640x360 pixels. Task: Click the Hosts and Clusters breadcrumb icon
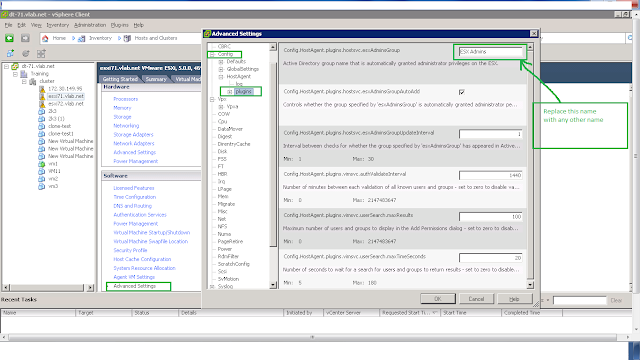pos(127,38)
